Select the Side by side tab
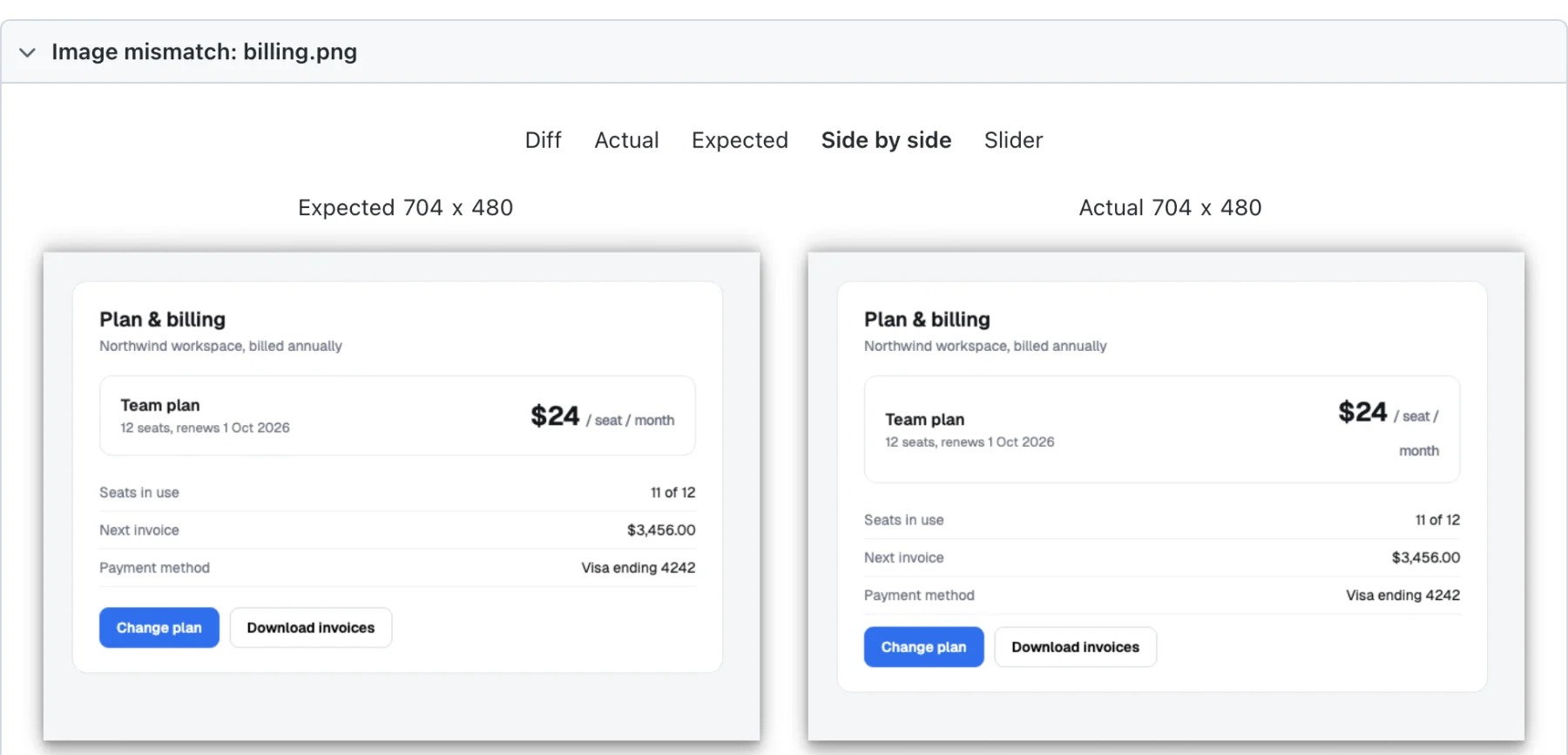Viewport: 1568px width, 755px height. click(886, 140)
